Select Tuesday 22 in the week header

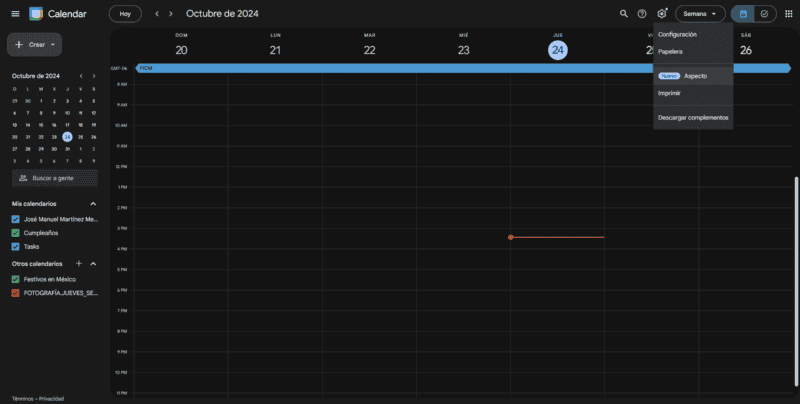coord(369,50)
